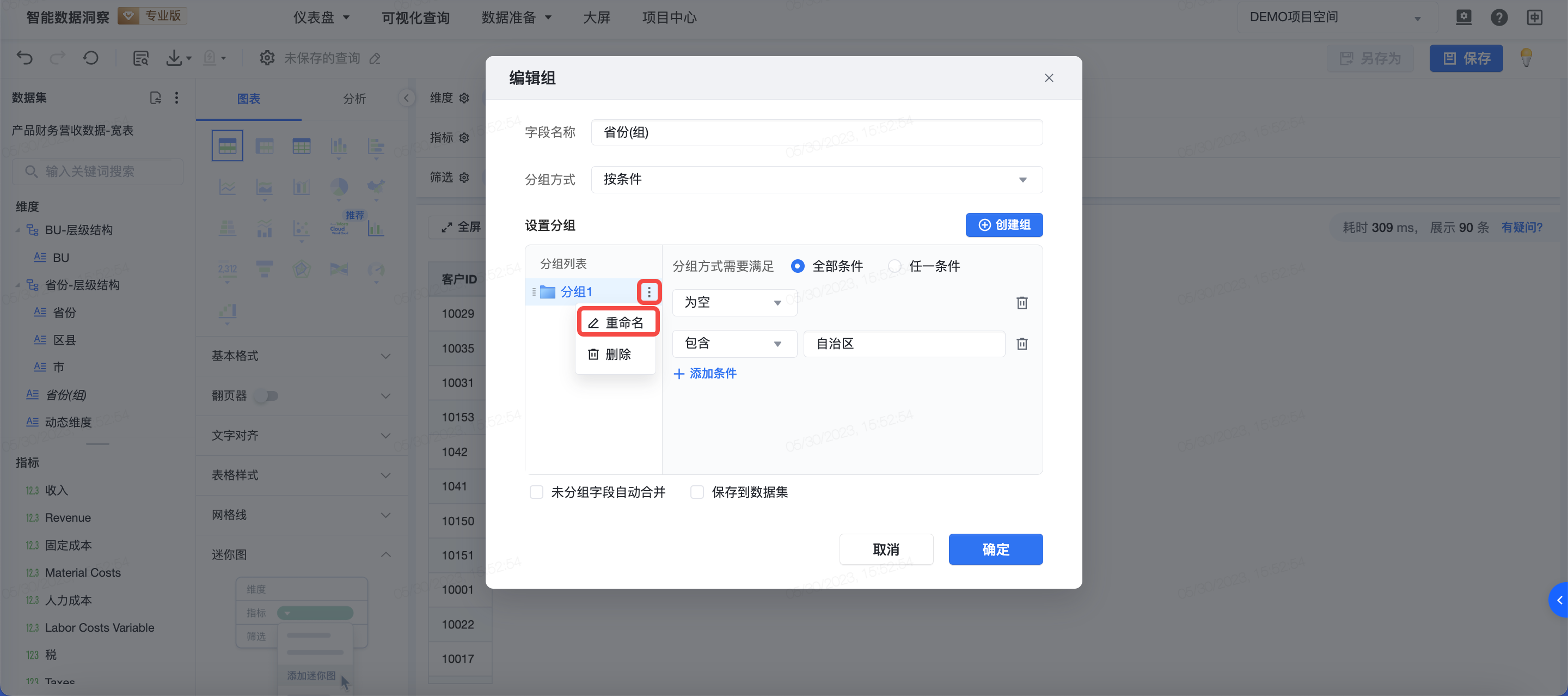The height and width of the screenshot is (696, 1568).
Task: Delete the 为空 condition row
Action: (1022, 303)
